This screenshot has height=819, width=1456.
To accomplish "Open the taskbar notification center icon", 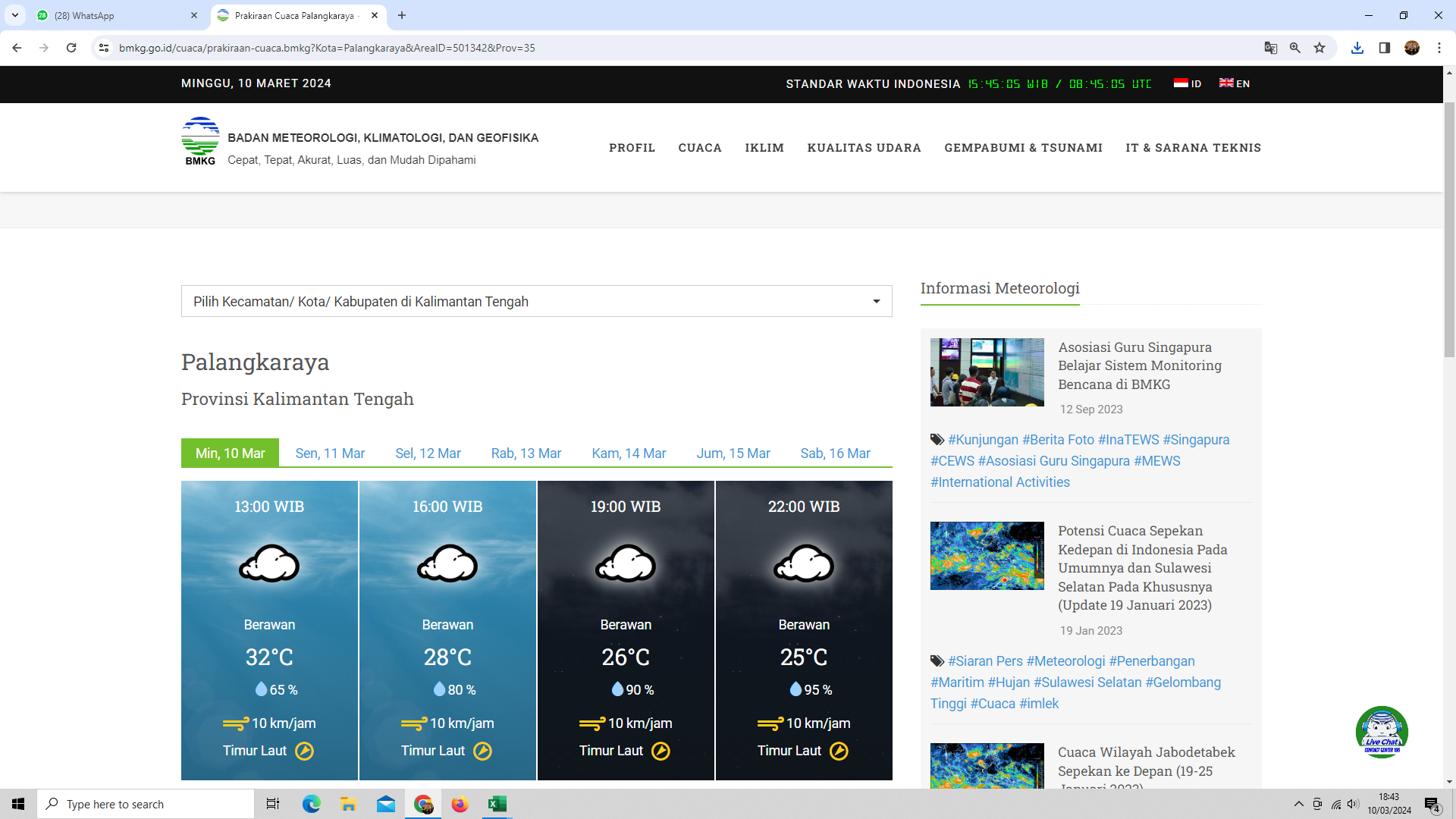I will (x=1432, y=804).
